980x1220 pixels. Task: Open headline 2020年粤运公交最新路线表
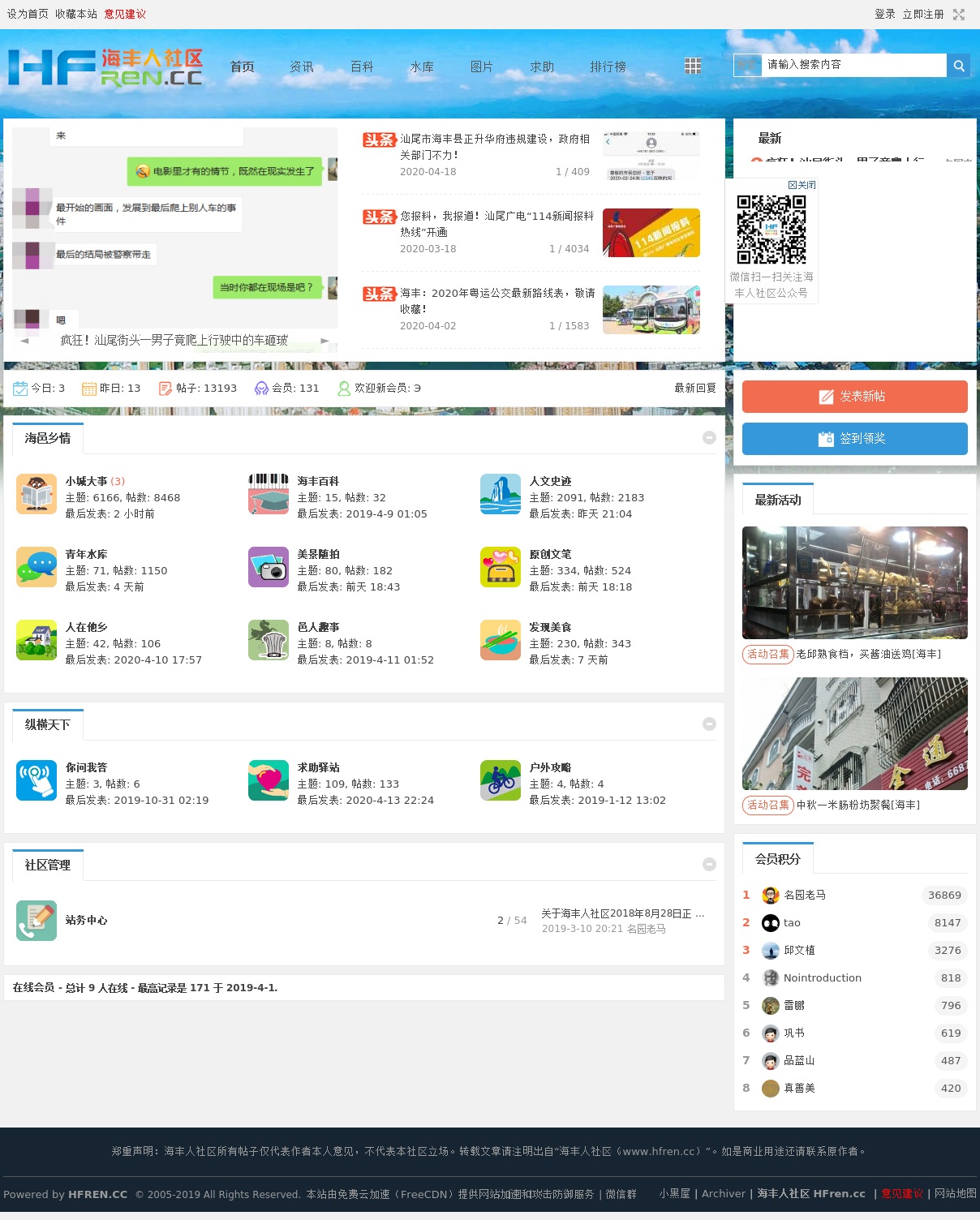(x=497, y=301)
